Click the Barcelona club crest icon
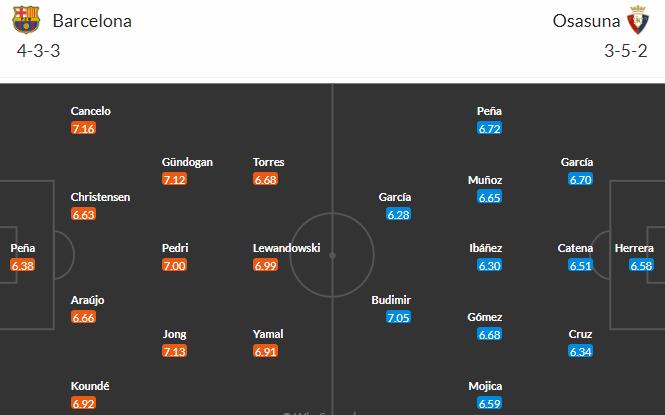The width and height of the screenshot is (665, 415). [26, 20]
